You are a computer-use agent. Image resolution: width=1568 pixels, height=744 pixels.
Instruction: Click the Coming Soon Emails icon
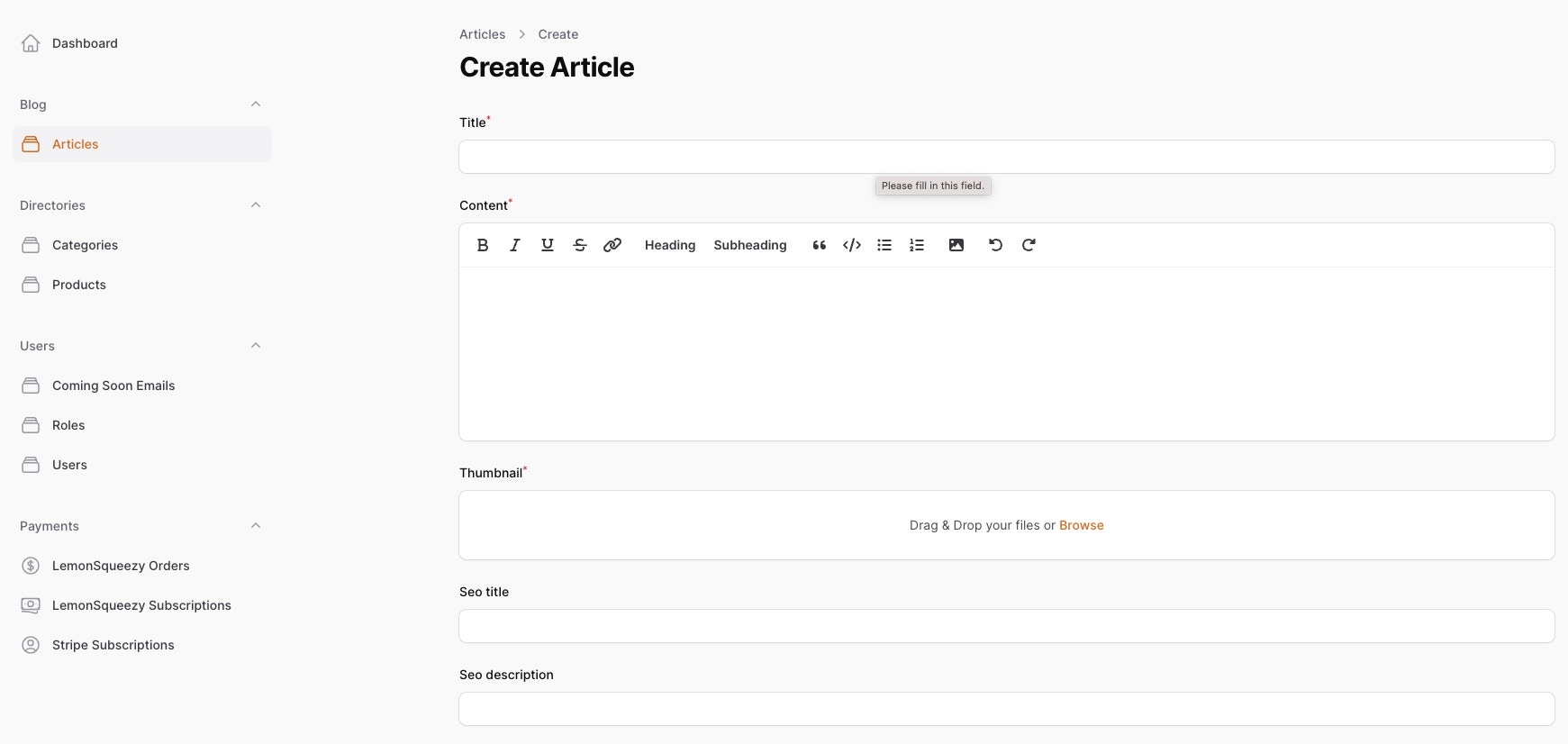(31, 386)
